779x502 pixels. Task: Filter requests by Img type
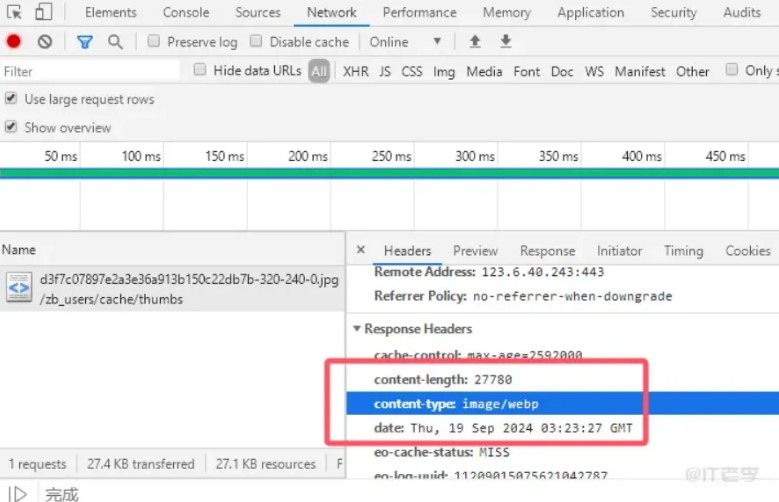click(x=444, y=71)
